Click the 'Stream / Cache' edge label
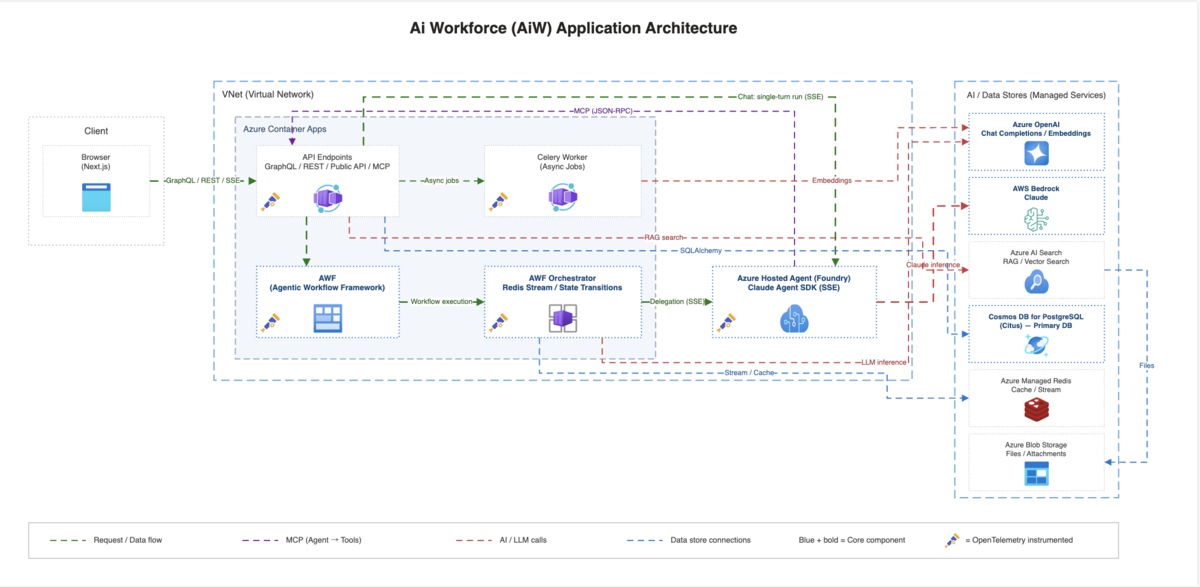Screen dimensions: 1200x587 (750, 373)
